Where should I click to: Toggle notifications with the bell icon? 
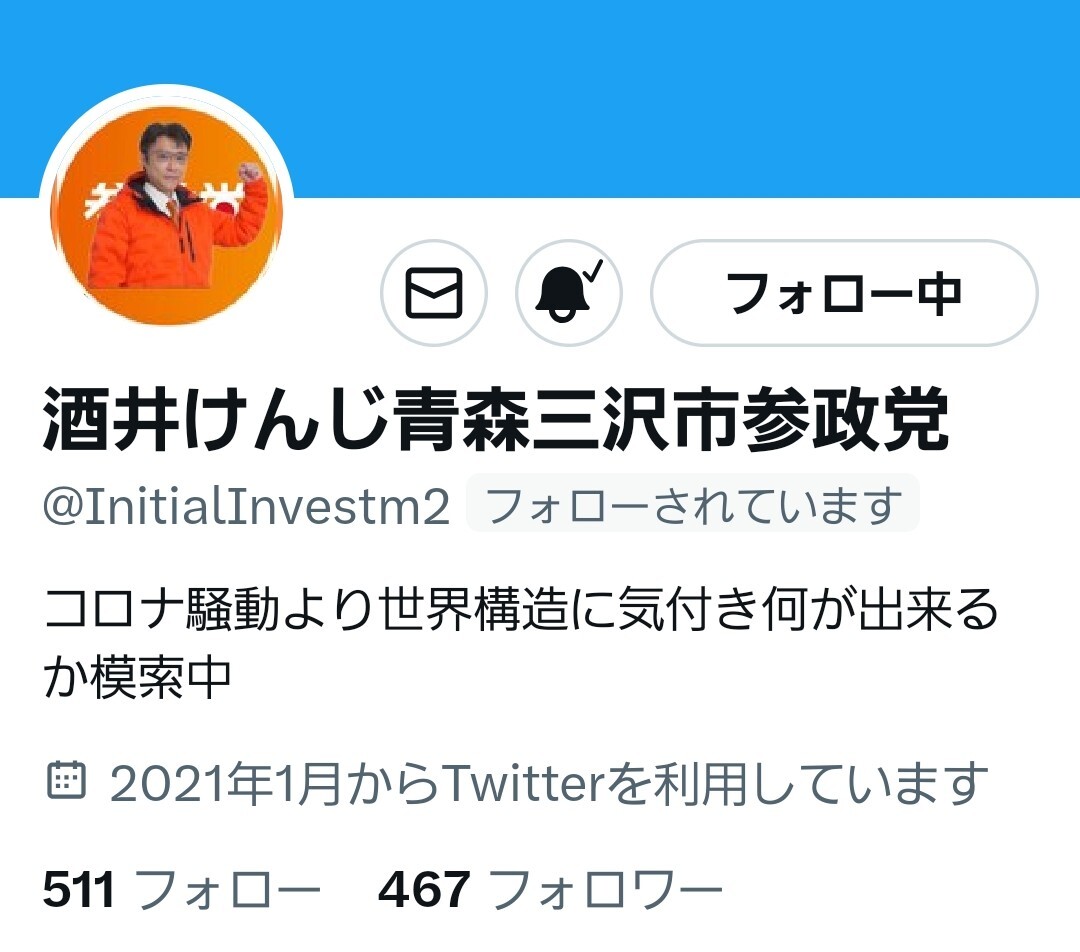tap(569, 293)
